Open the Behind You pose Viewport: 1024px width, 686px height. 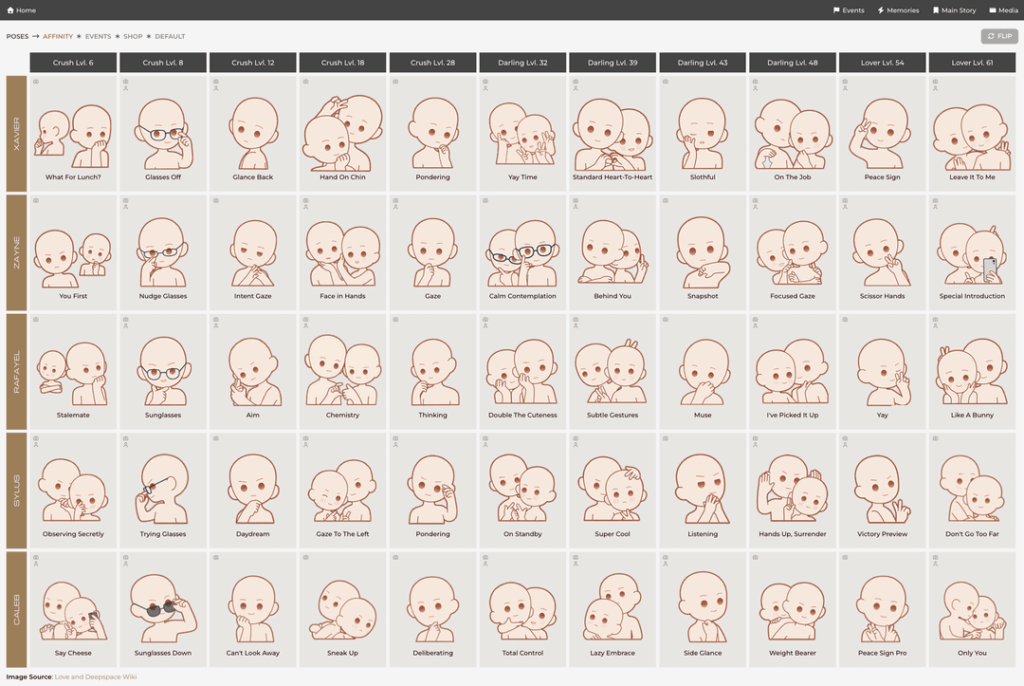[x=613, y=252]
